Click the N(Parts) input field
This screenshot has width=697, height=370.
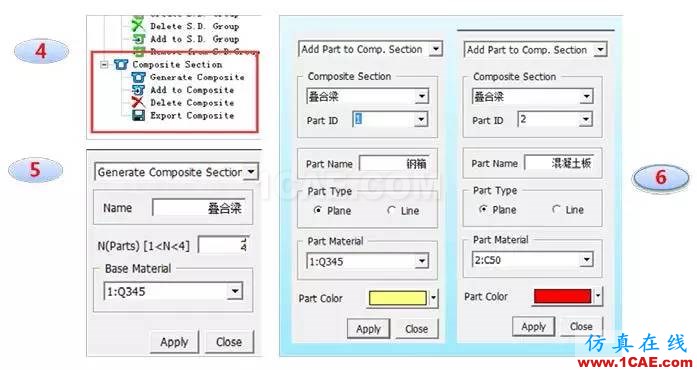(223, 245)
